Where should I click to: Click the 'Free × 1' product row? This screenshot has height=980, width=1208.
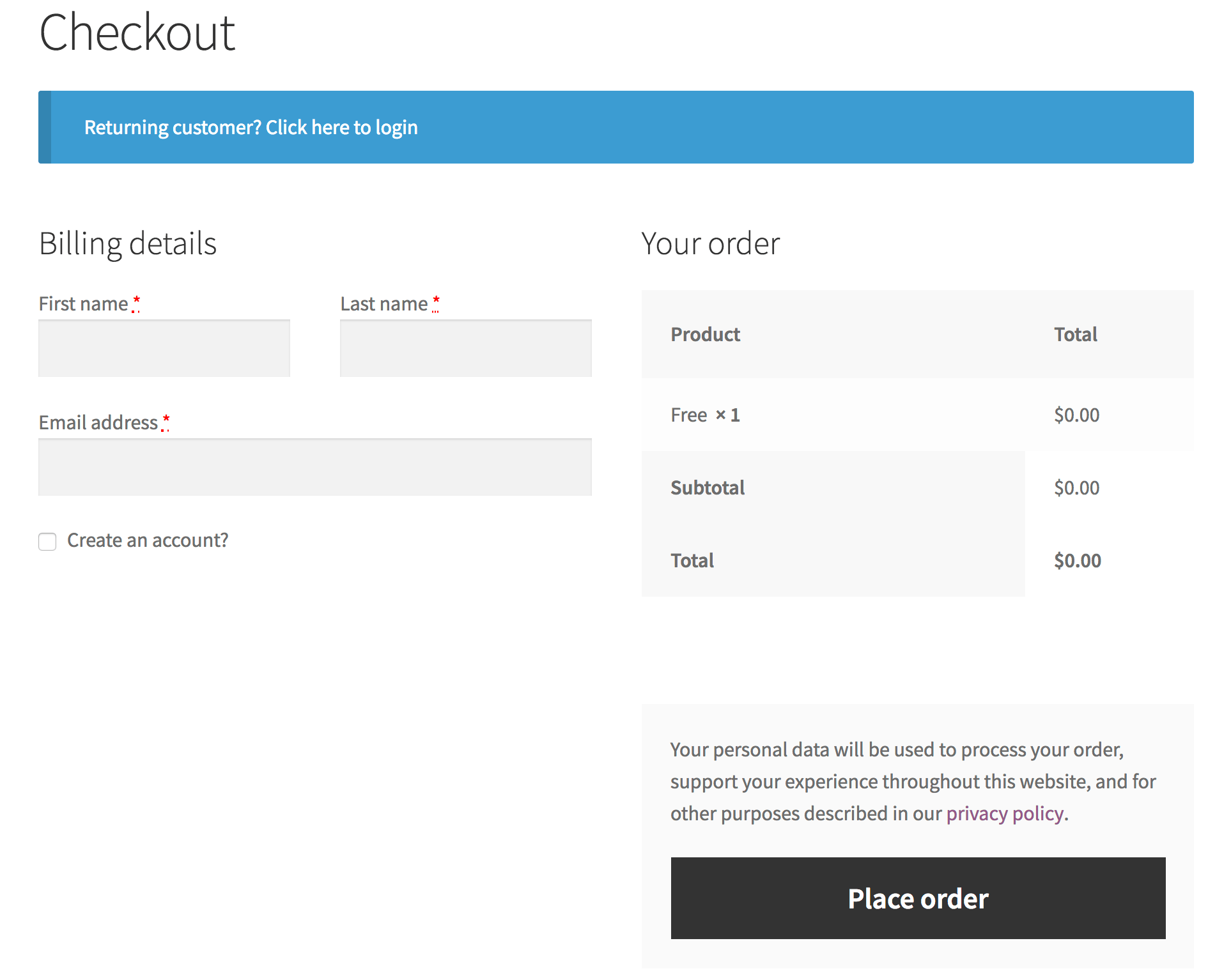pyautogui.click(x=704, y=415)
